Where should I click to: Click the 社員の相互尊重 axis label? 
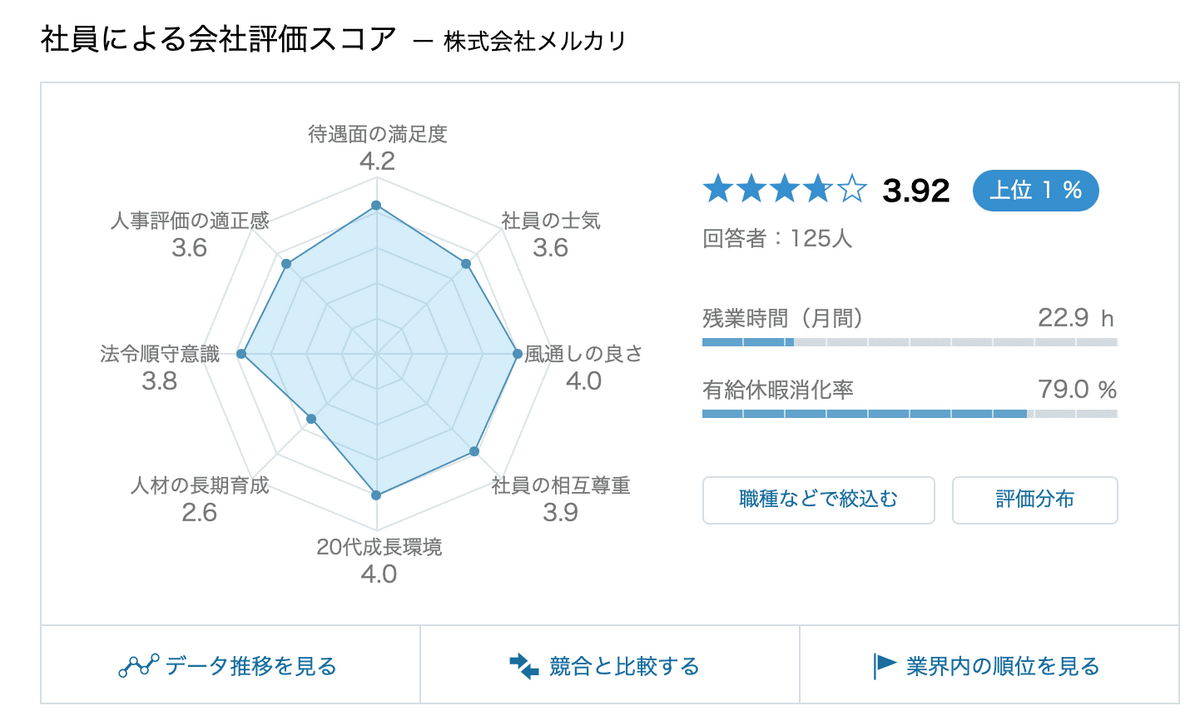[561, 486]
